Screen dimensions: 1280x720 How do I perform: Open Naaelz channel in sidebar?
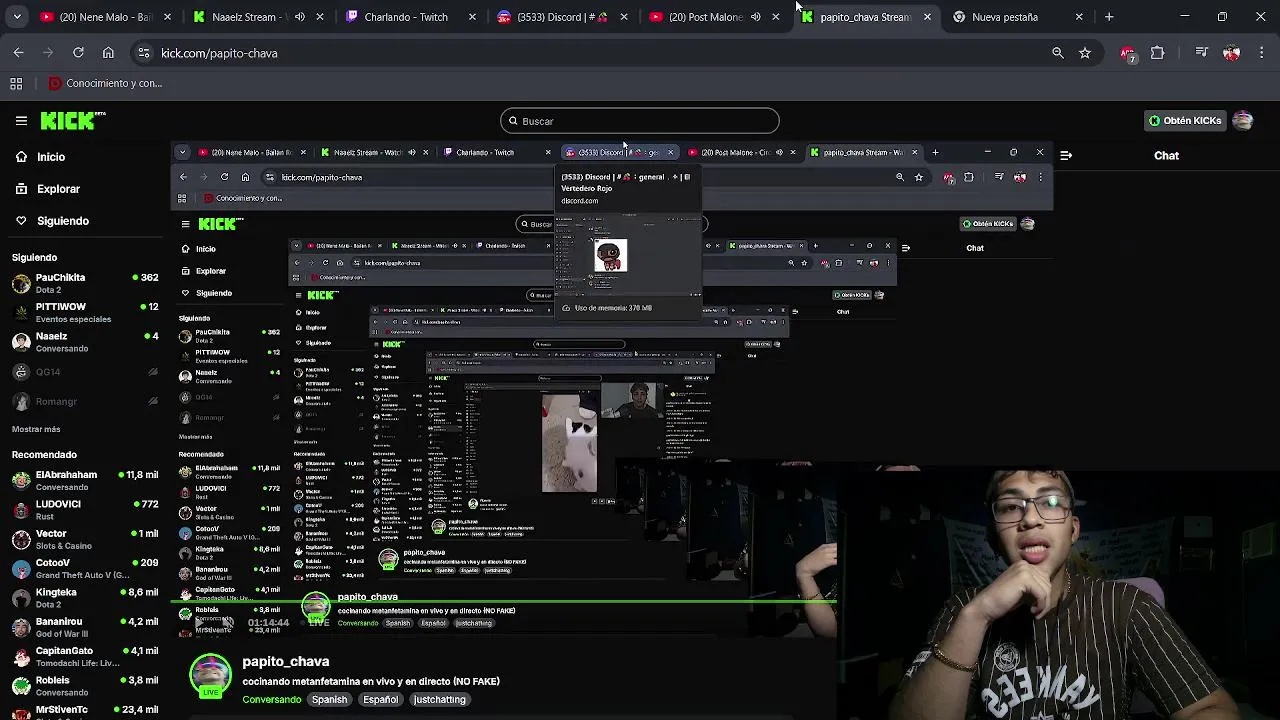pos(85,342)
